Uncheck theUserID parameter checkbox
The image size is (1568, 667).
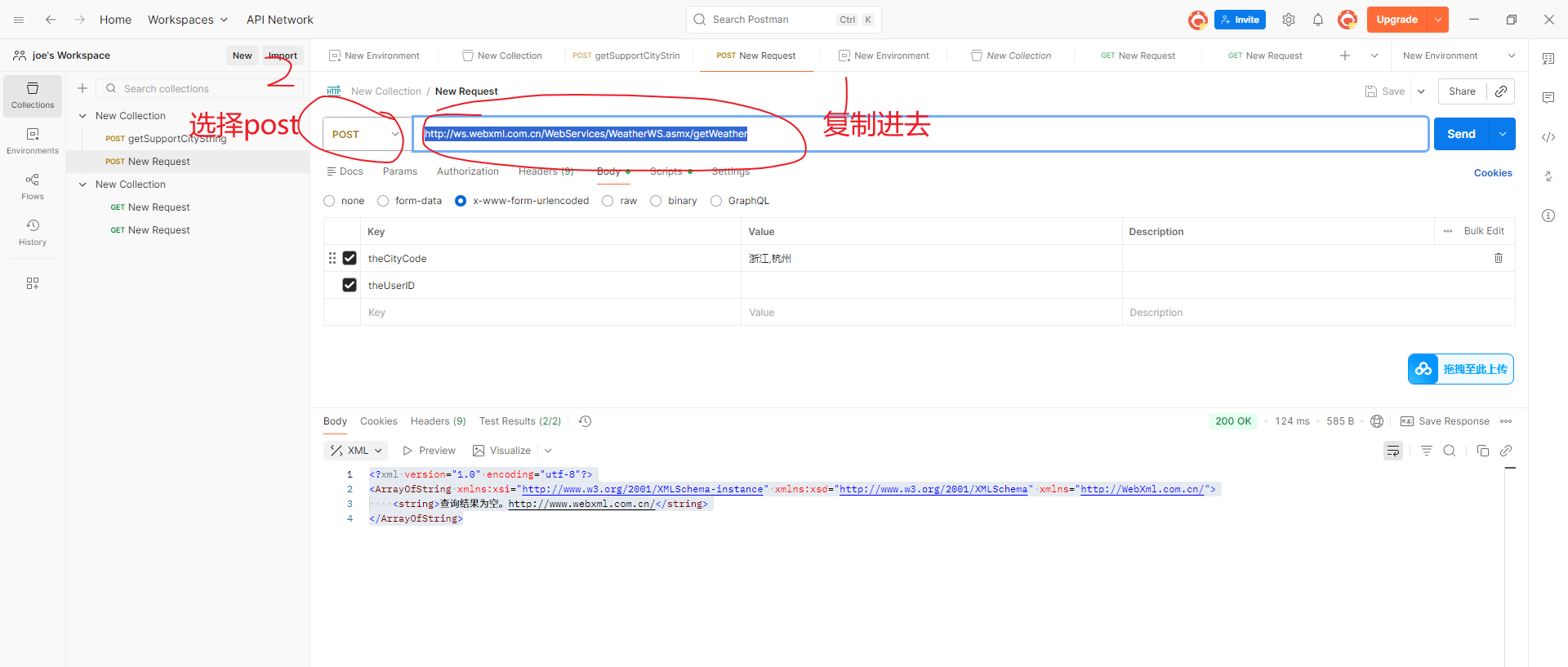point(350,285)
